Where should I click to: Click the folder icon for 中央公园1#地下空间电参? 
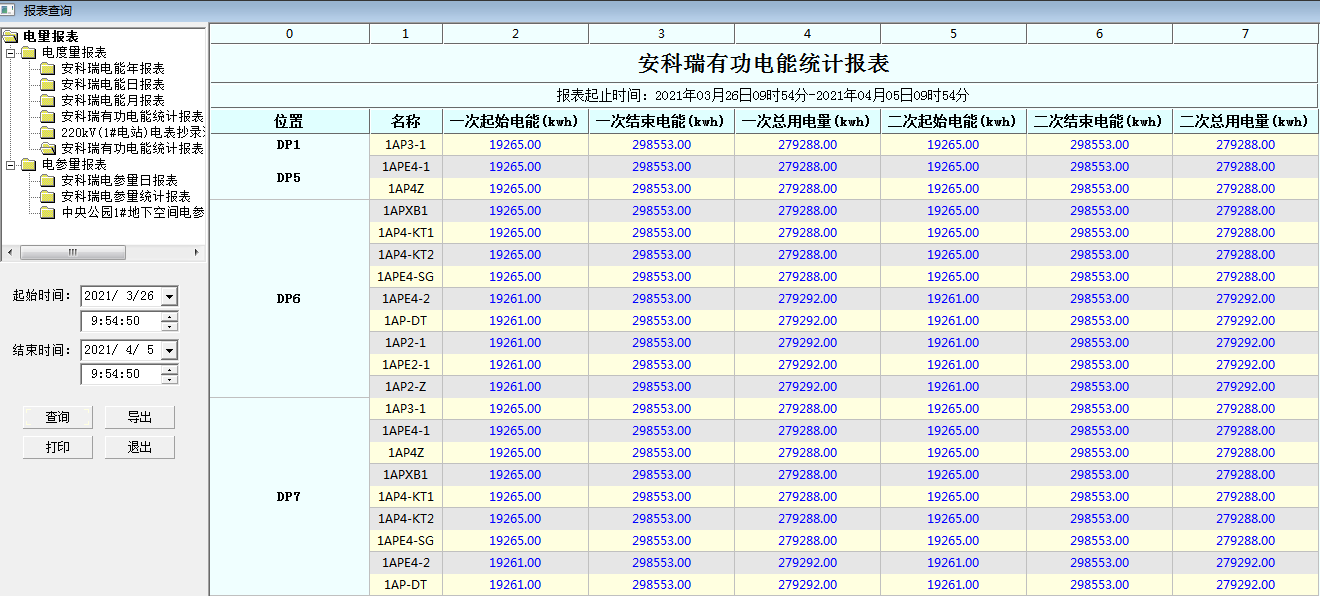(47, 212)
